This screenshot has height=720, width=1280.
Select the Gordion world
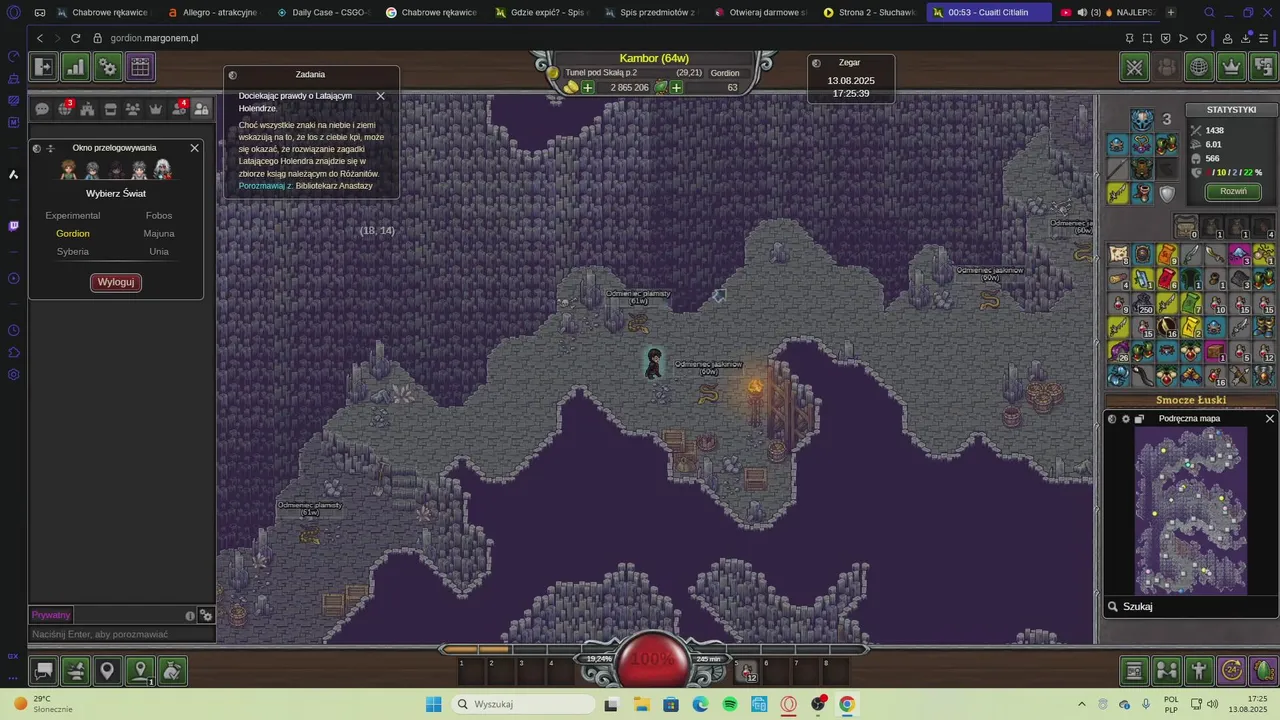73,234
